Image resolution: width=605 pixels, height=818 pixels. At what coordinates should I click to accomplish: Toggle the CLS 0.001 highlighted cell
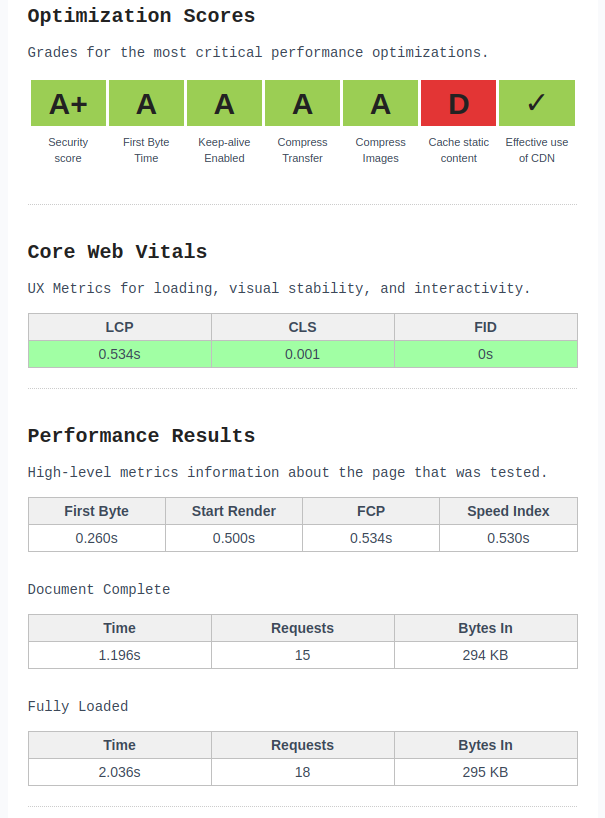pyautogui.click(x=302, y=354)
